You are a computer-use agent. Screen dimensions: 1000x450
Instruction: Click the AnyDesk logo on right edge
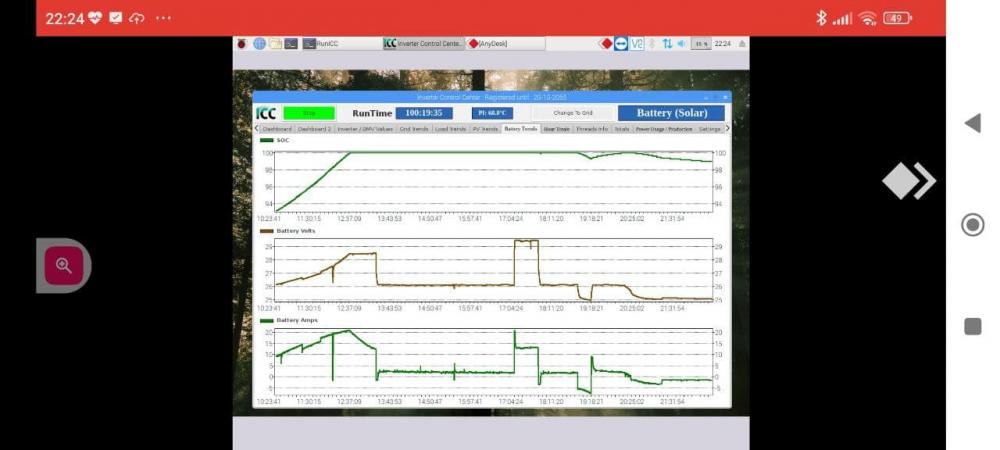coord(909,181)
